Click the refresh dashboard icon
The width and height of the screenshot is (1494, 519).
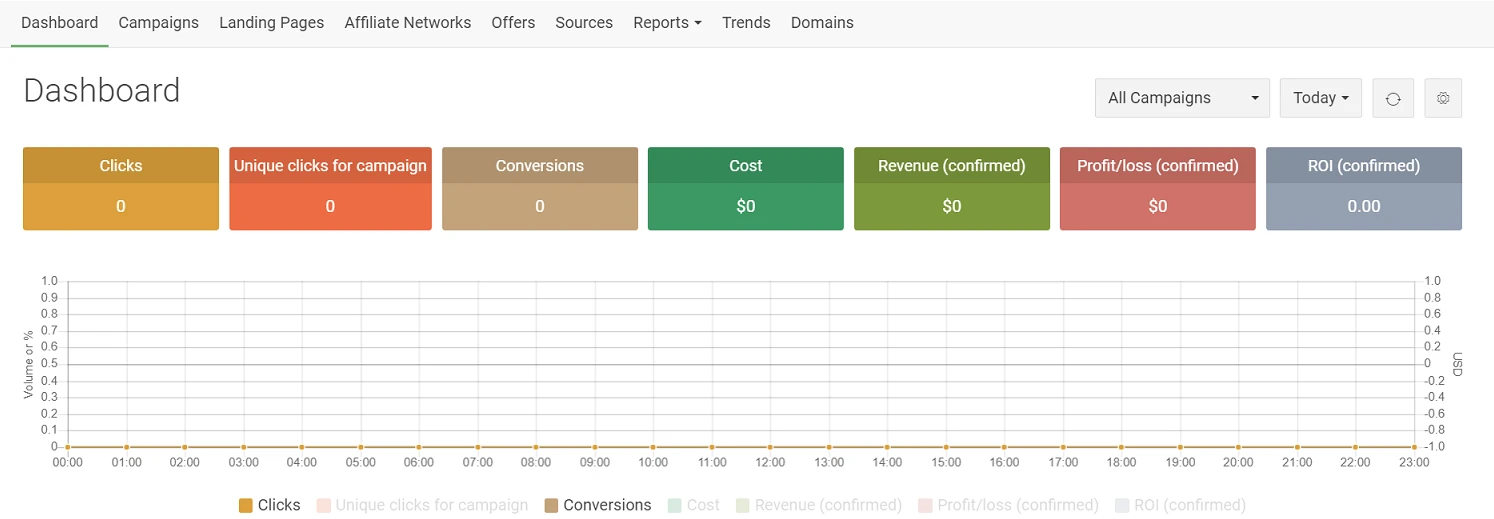[x=1393, y=98]
